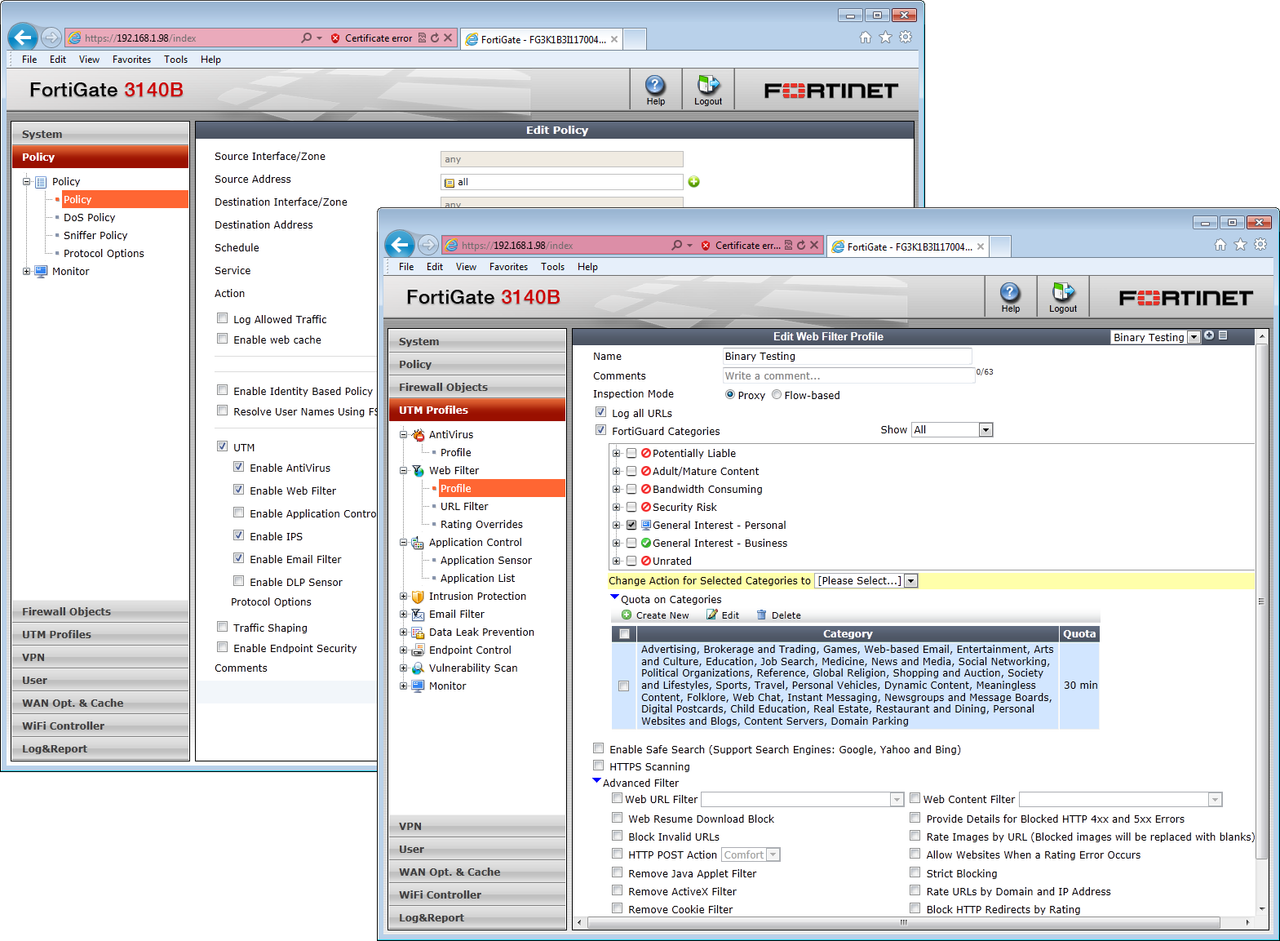Open the Tools menu in the front window
The height and width of the screenshot is (941, 1280).
coord(553,267)
